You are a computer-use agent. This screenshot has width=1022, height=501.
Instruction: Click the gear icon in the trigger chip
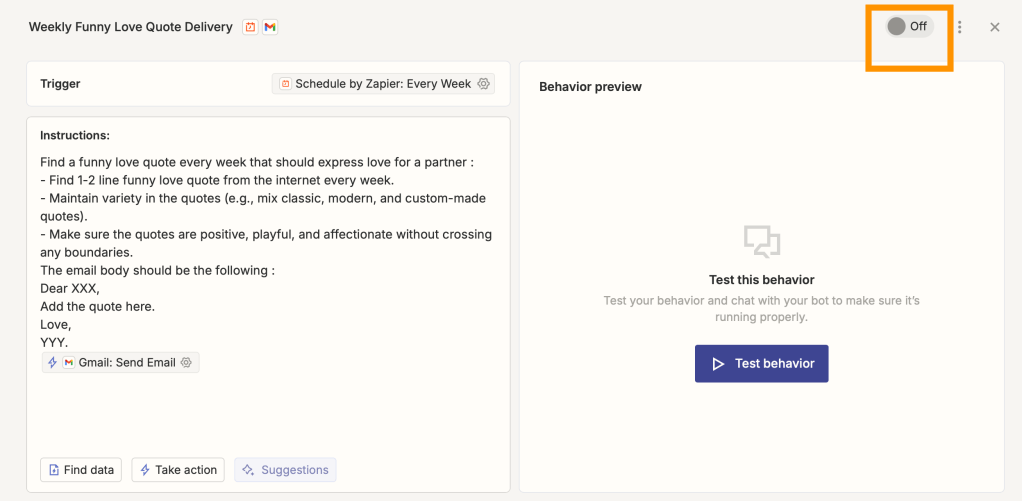(x=484, y=84)
